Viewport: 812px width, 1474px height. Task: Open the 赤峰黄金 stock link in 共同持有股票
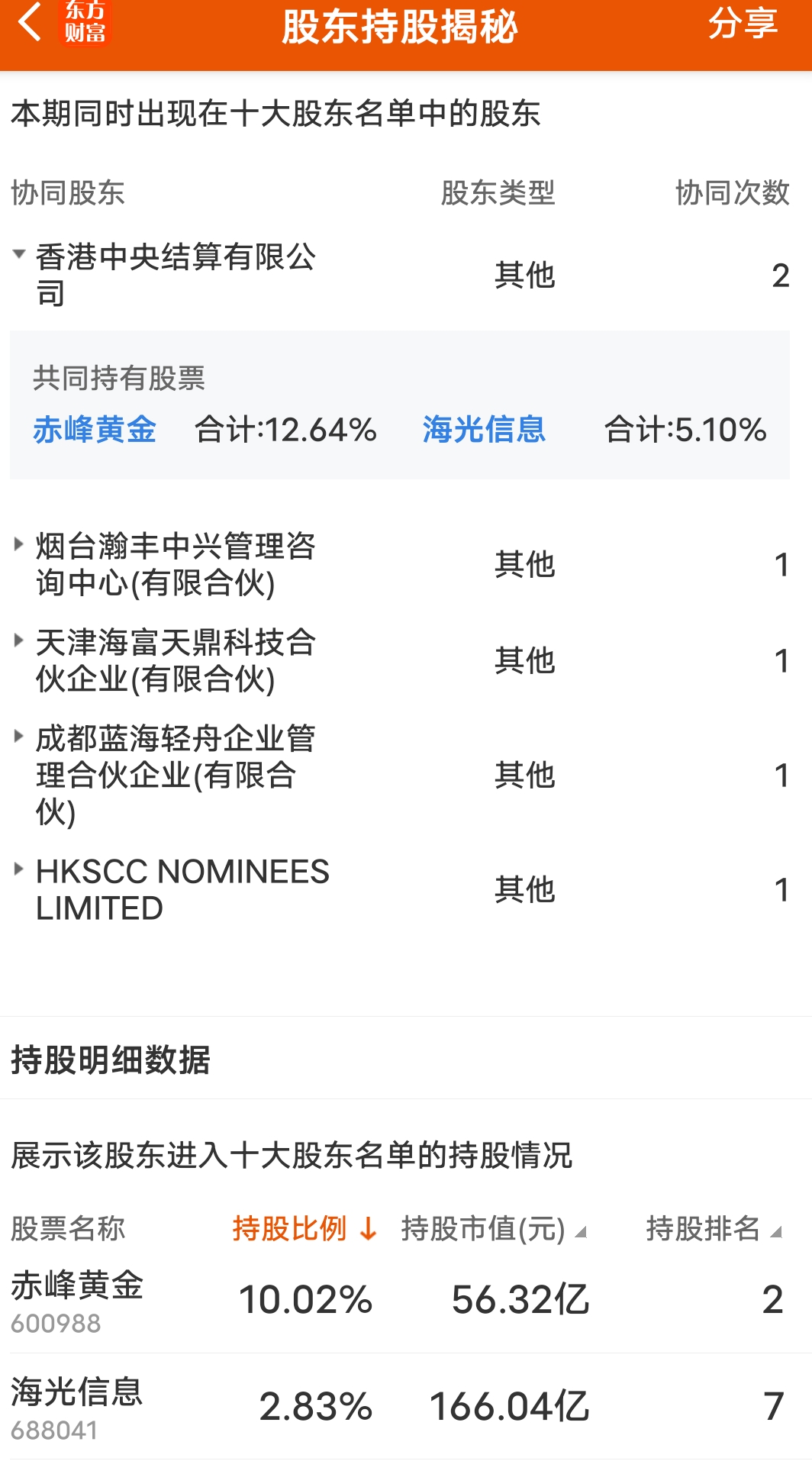point(98,431)
